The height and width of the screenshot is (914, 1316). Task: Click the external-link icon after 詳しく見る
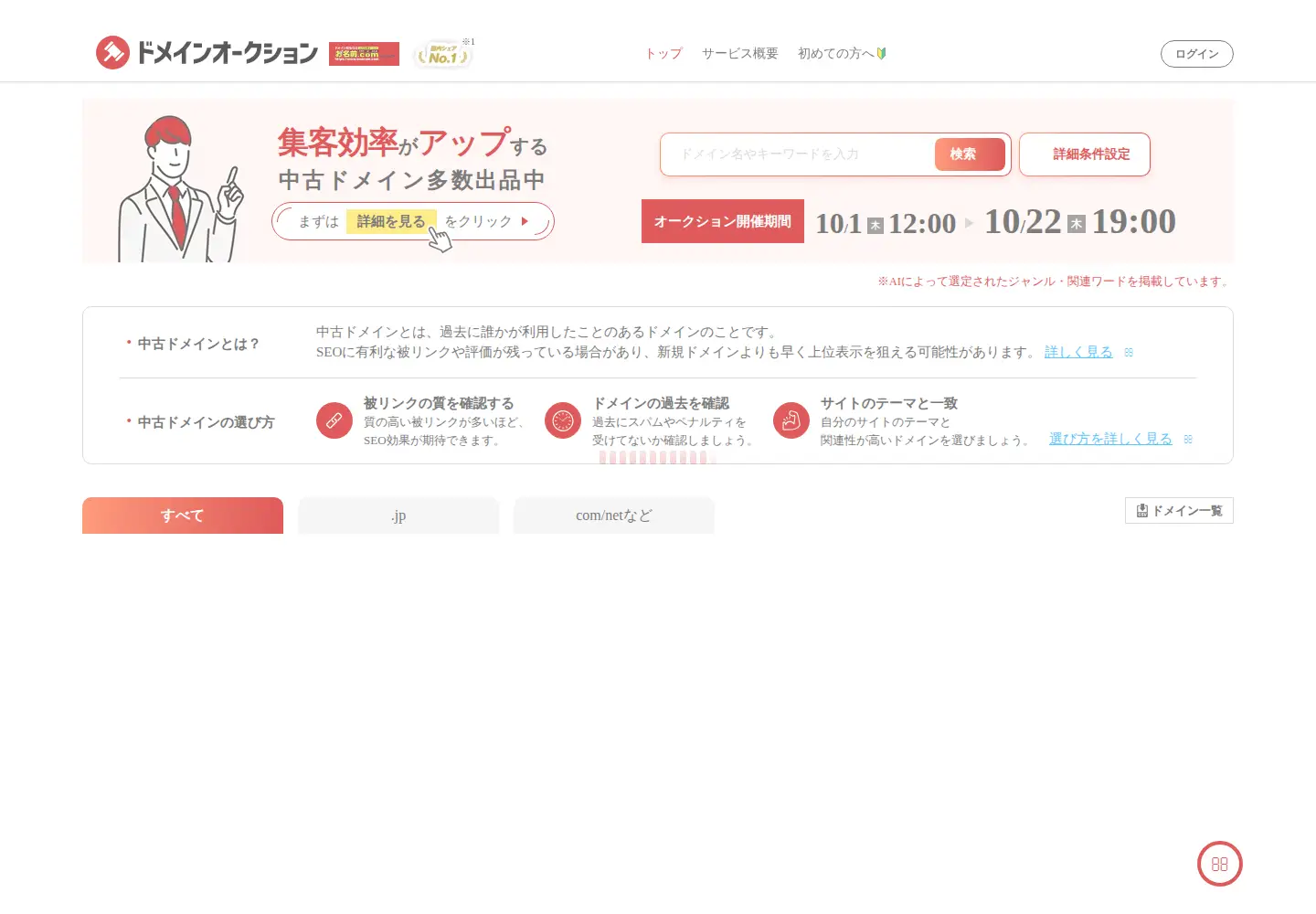point(1129,352)
